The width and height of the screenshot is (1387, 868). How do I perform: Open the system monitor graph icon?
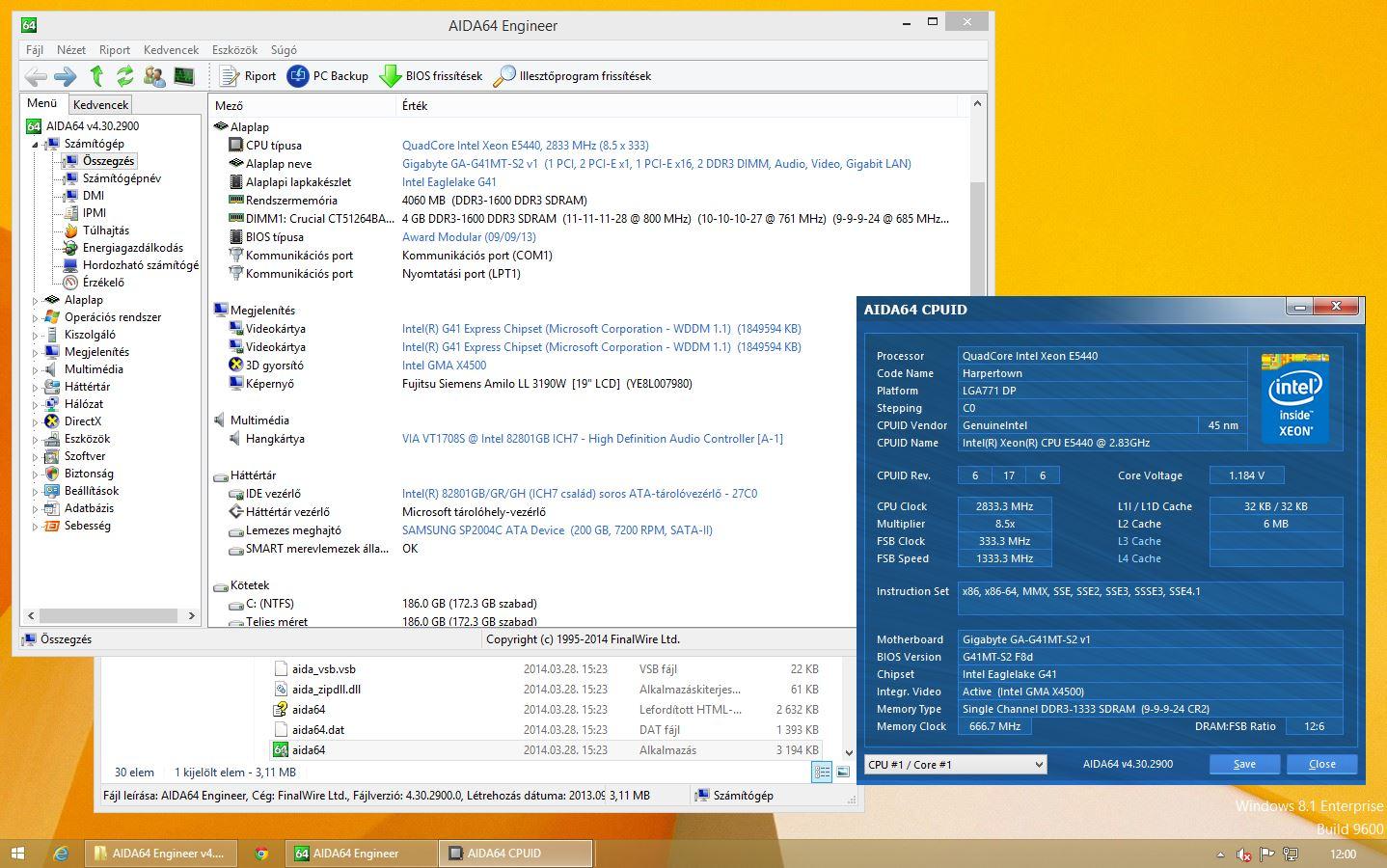[184, 76]
